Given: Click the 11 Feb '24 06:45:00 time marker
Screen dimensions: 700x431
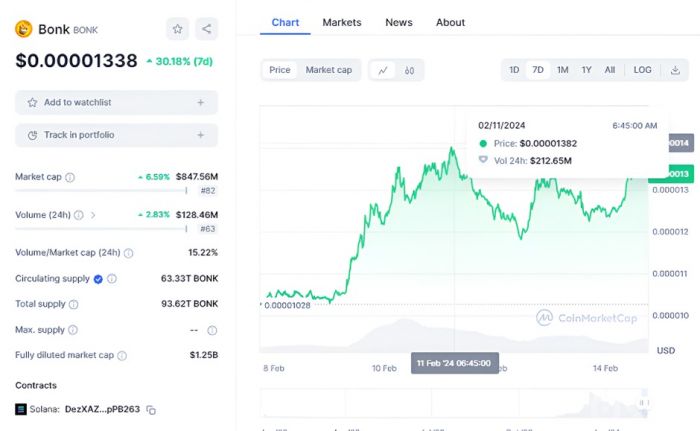Looking at the screenshot, I should pyautogui.click(x=454, y=363).
